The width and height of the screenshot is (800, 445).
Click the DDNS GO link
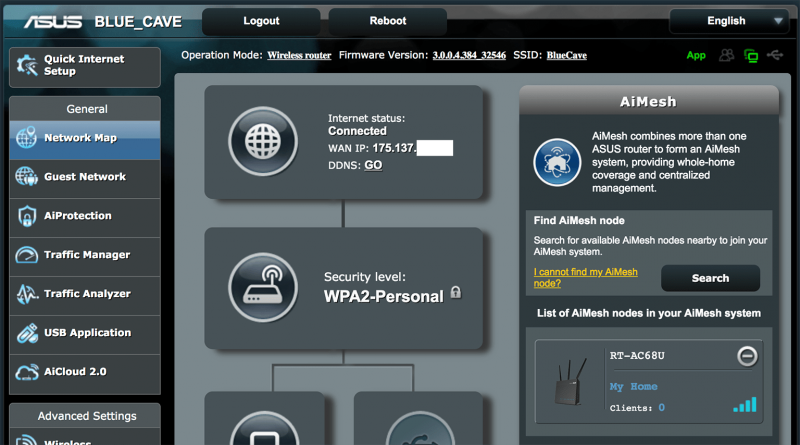[373, 165]
